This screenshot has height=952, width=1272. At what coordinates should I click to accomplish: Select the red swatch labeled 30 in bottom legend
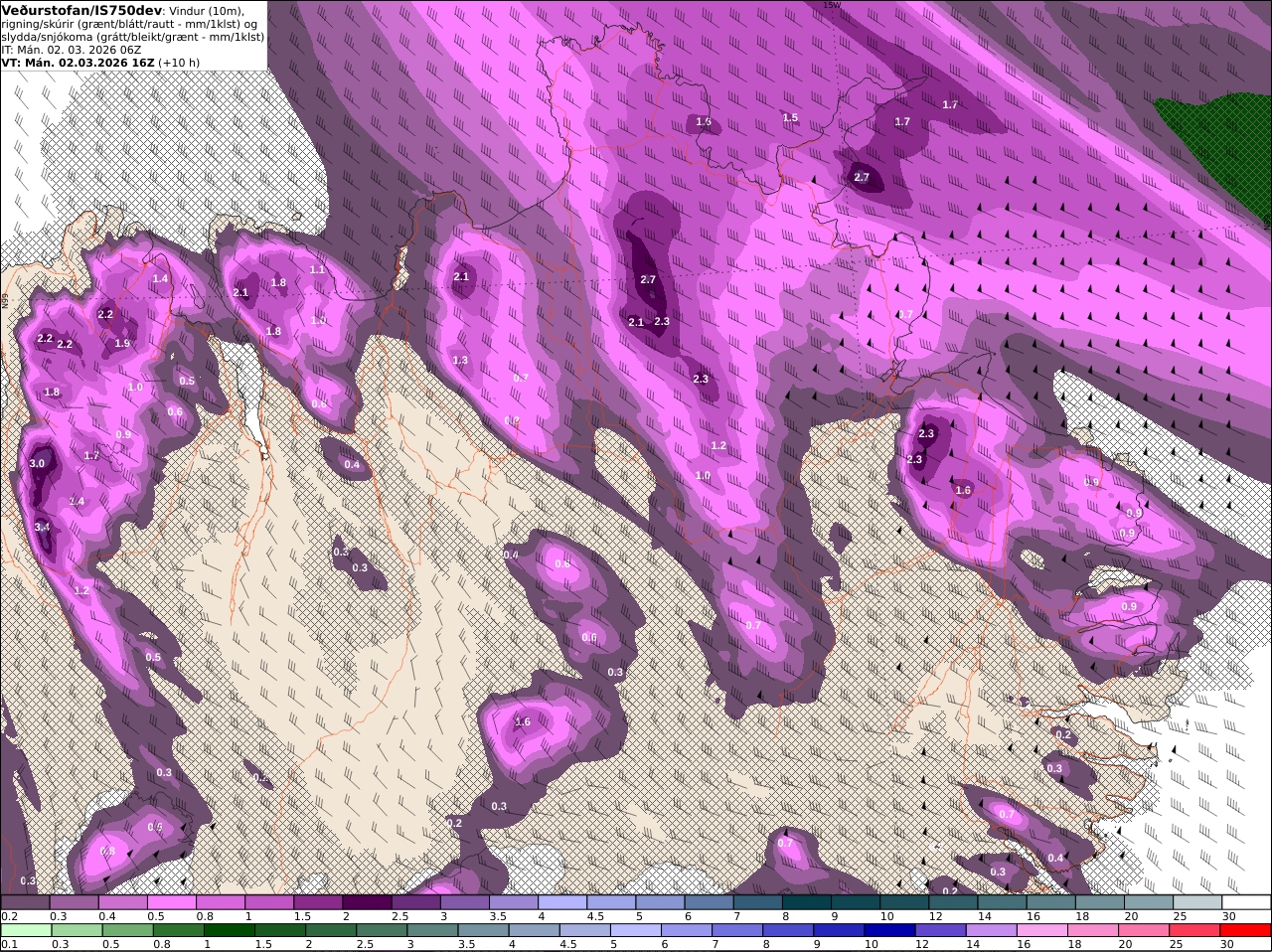pos(1247,930)
